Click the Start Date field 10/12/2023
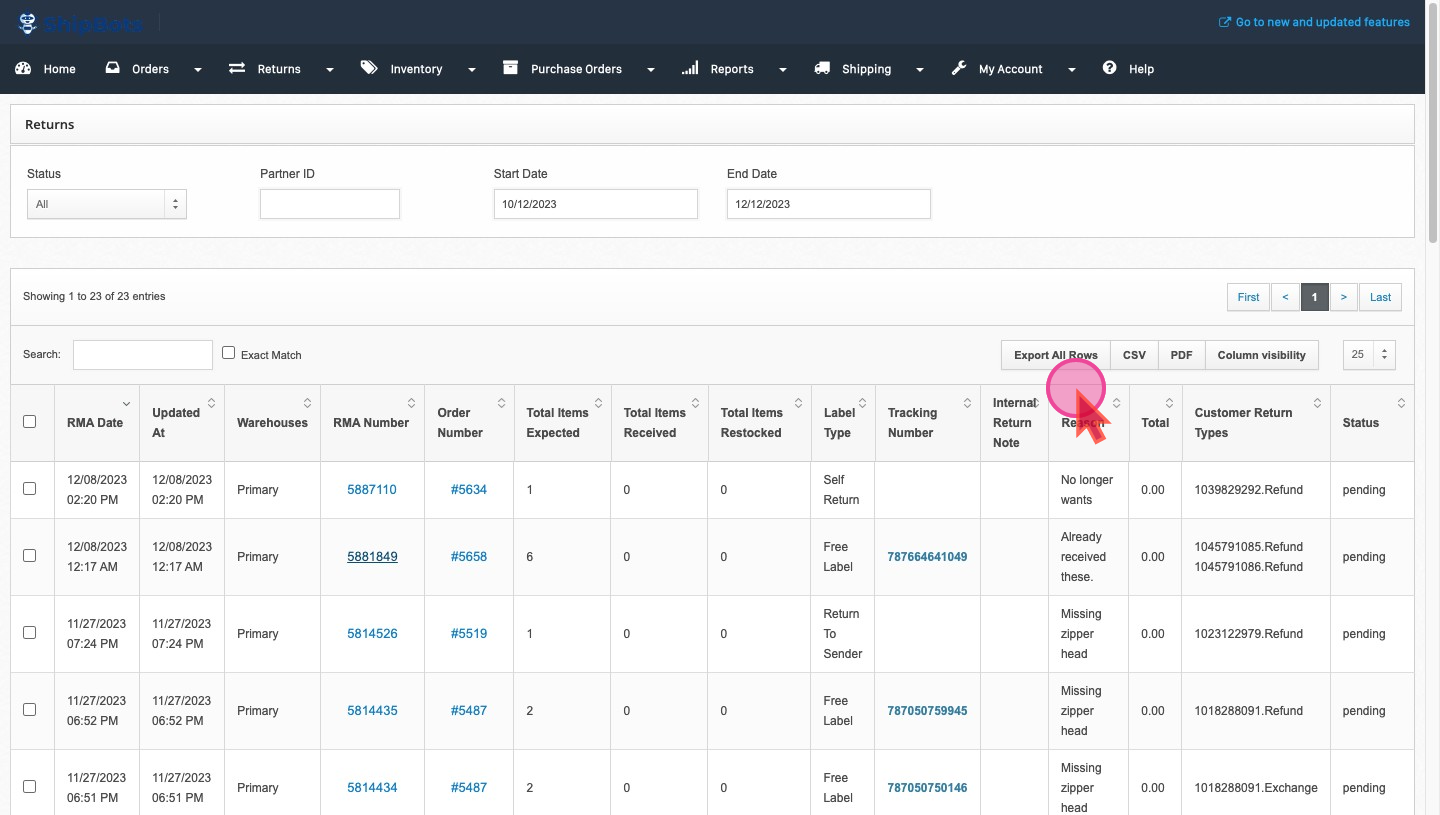Image resolution: width=1440 pixels, height=815 pixels. click(x=596, y=204)
